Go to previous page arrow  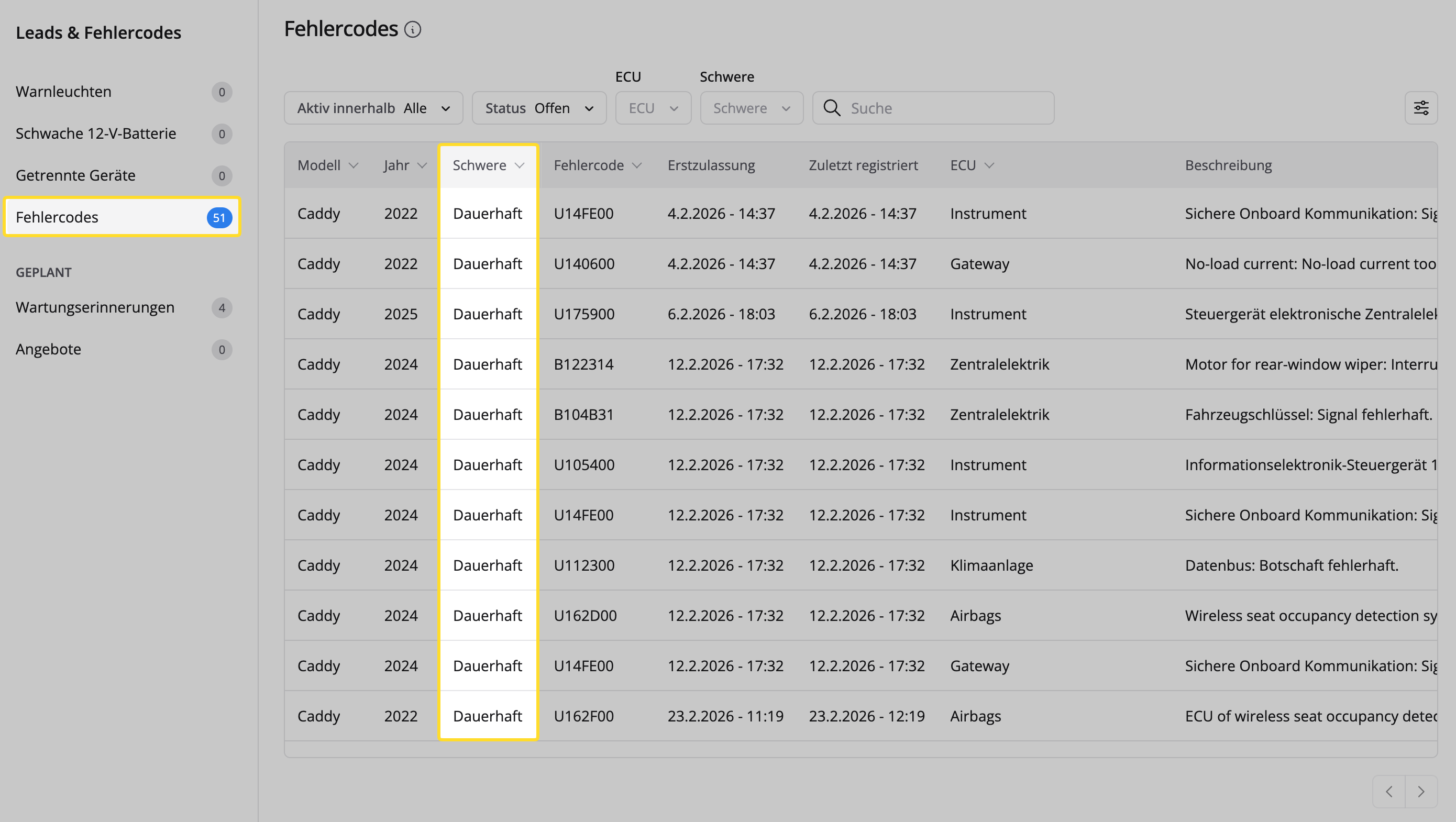[x=1389, y=792]
